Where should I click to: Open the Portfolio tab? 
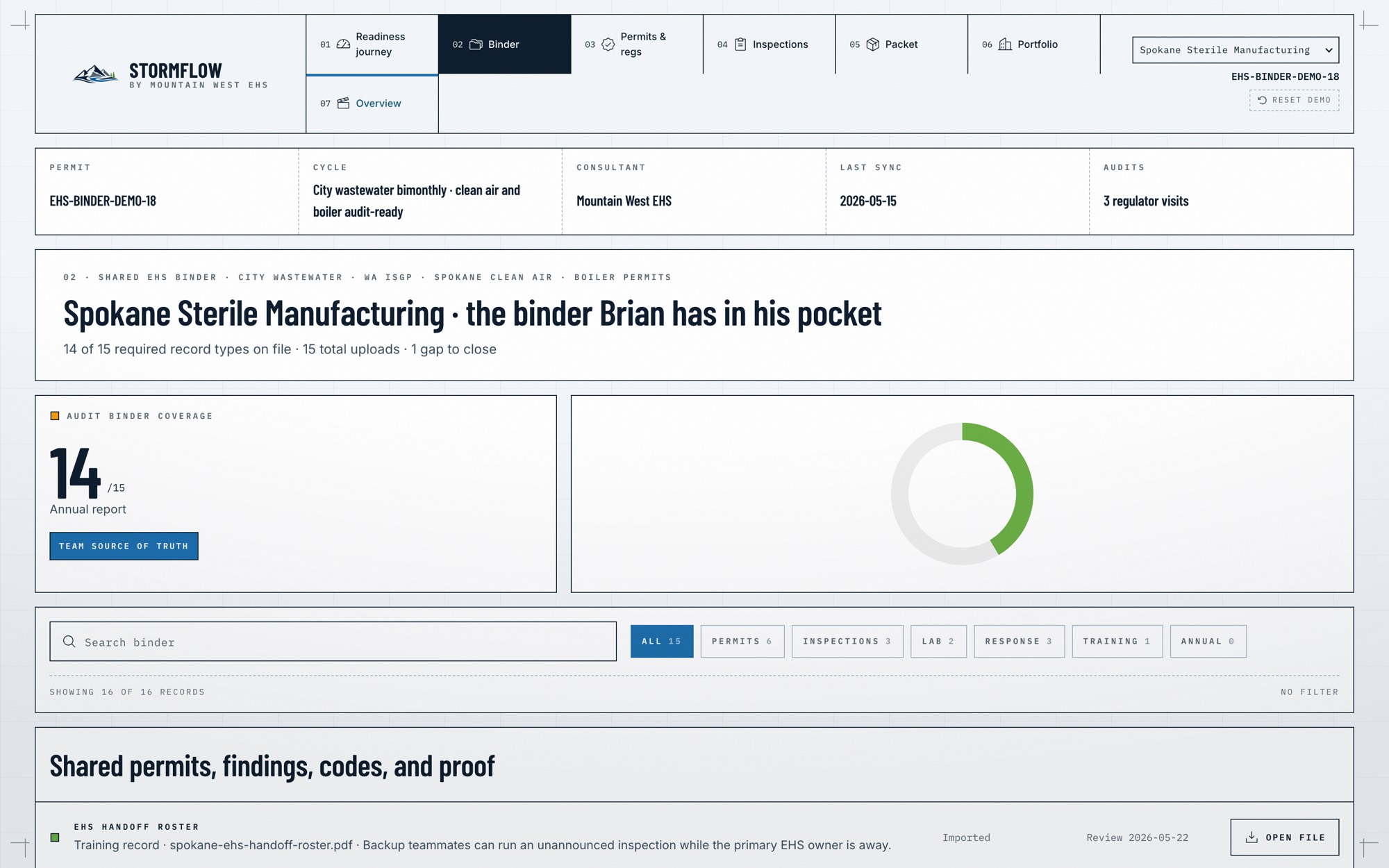[1034, 44]
